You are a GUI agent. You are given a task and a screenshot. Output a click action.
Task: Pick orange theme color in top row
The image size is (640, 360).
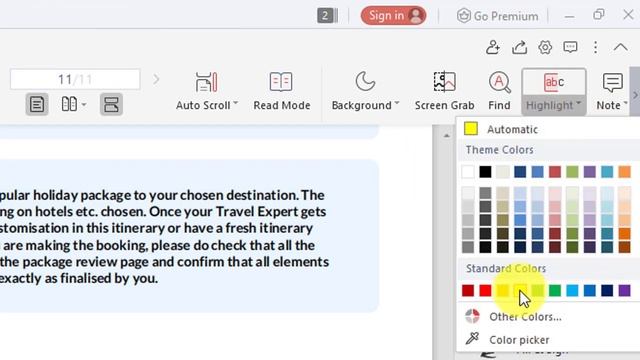tap(624, 172)
